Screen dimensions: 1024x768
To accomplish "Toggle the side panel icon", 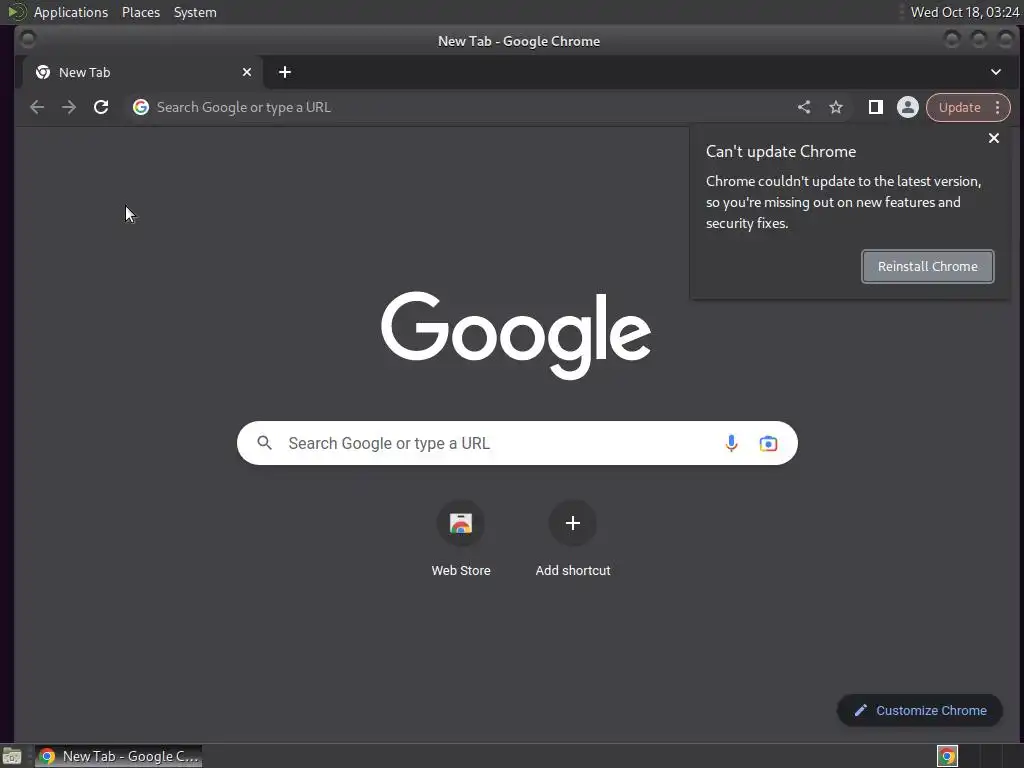I will point(876,107).
